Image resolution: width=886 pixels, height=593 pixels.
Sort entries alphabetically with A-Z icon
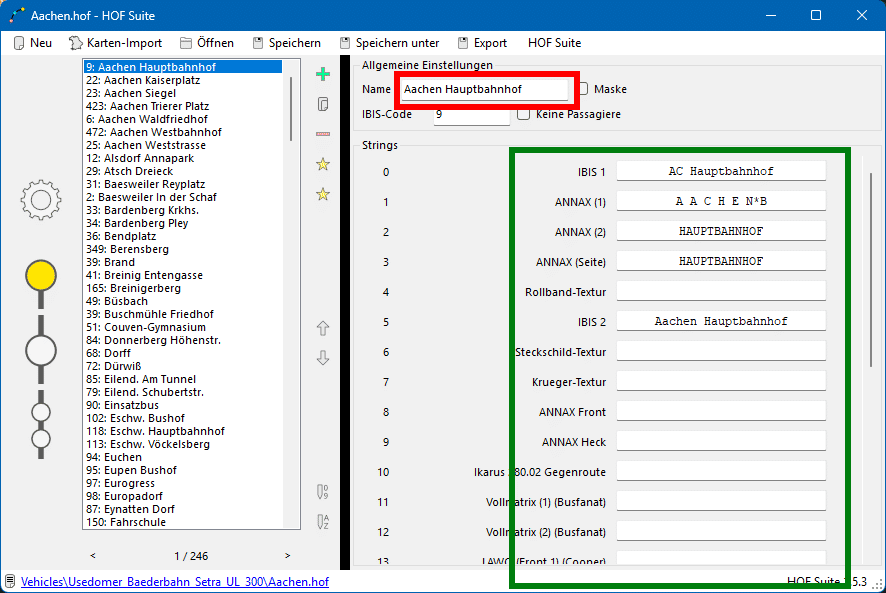click(322, 521)
